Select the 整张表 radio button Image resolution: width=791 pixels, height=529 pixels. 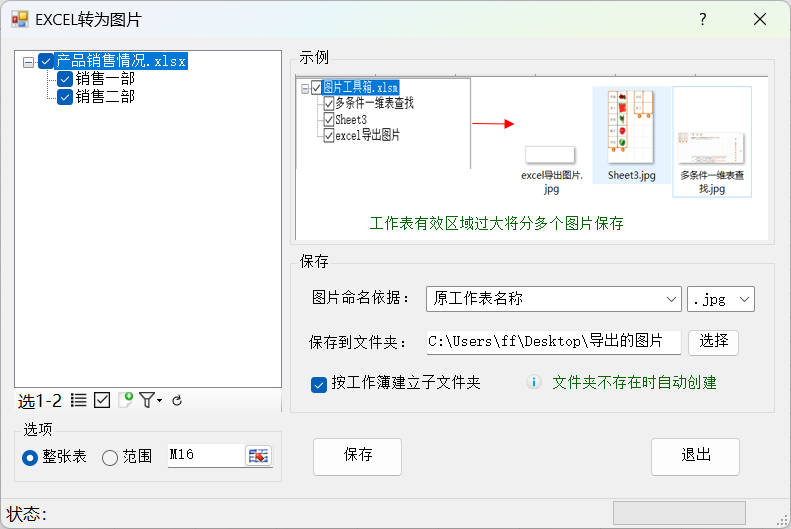pos(30,457)
